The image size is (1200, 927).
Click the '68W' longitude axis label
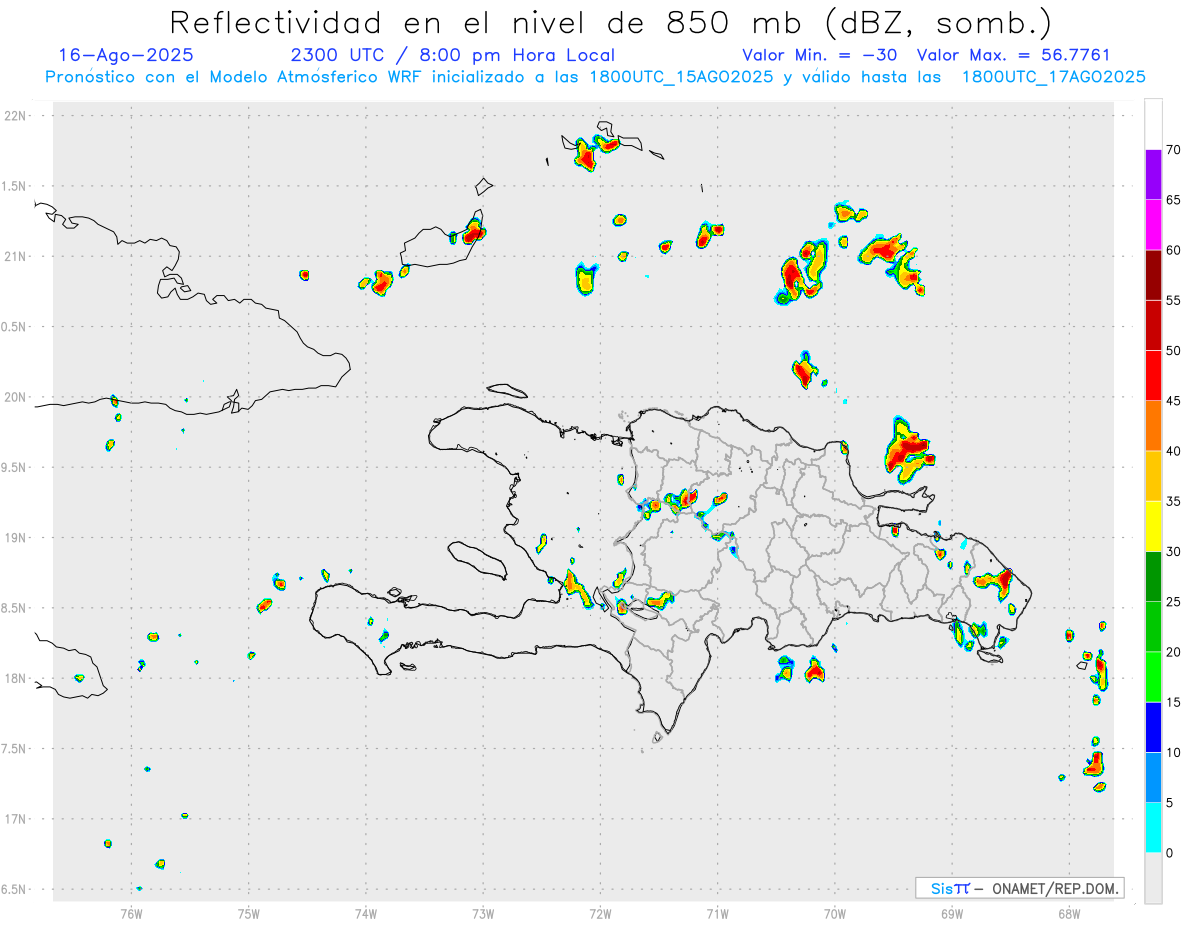click(x=1069, y=913)
